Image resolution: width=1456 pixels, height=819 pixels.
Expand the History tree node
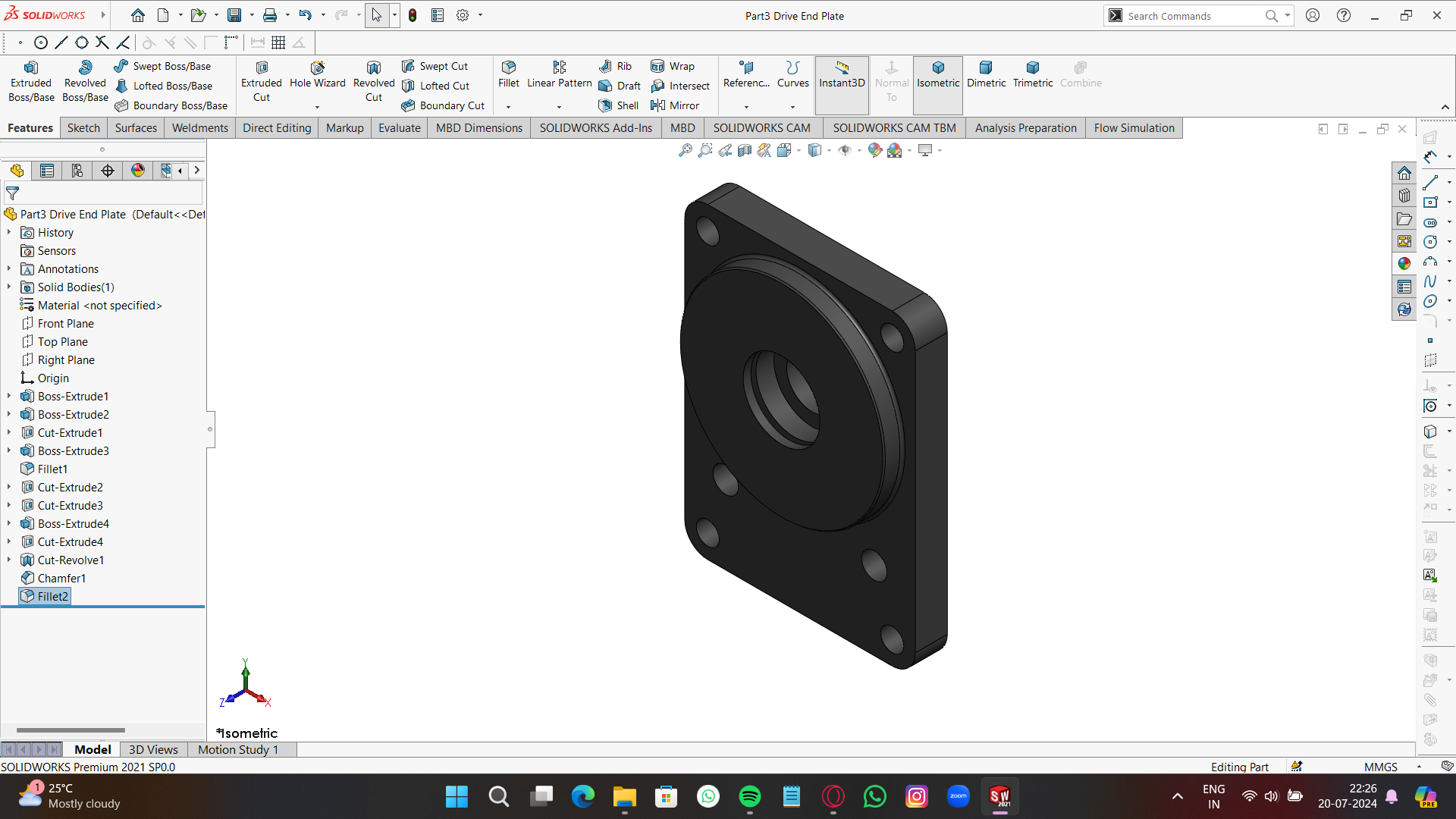[x=9, y=233]
